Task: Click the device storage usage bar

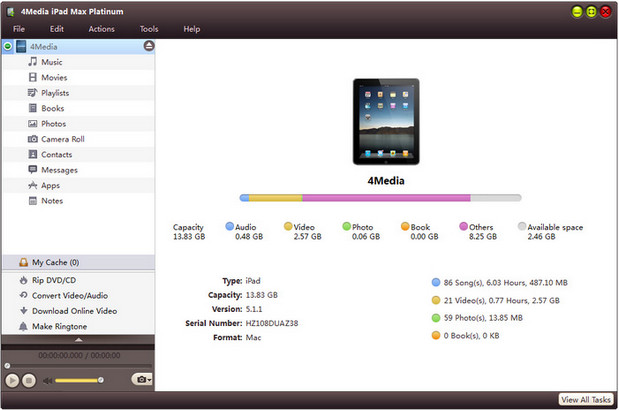Action: (381, 198)
